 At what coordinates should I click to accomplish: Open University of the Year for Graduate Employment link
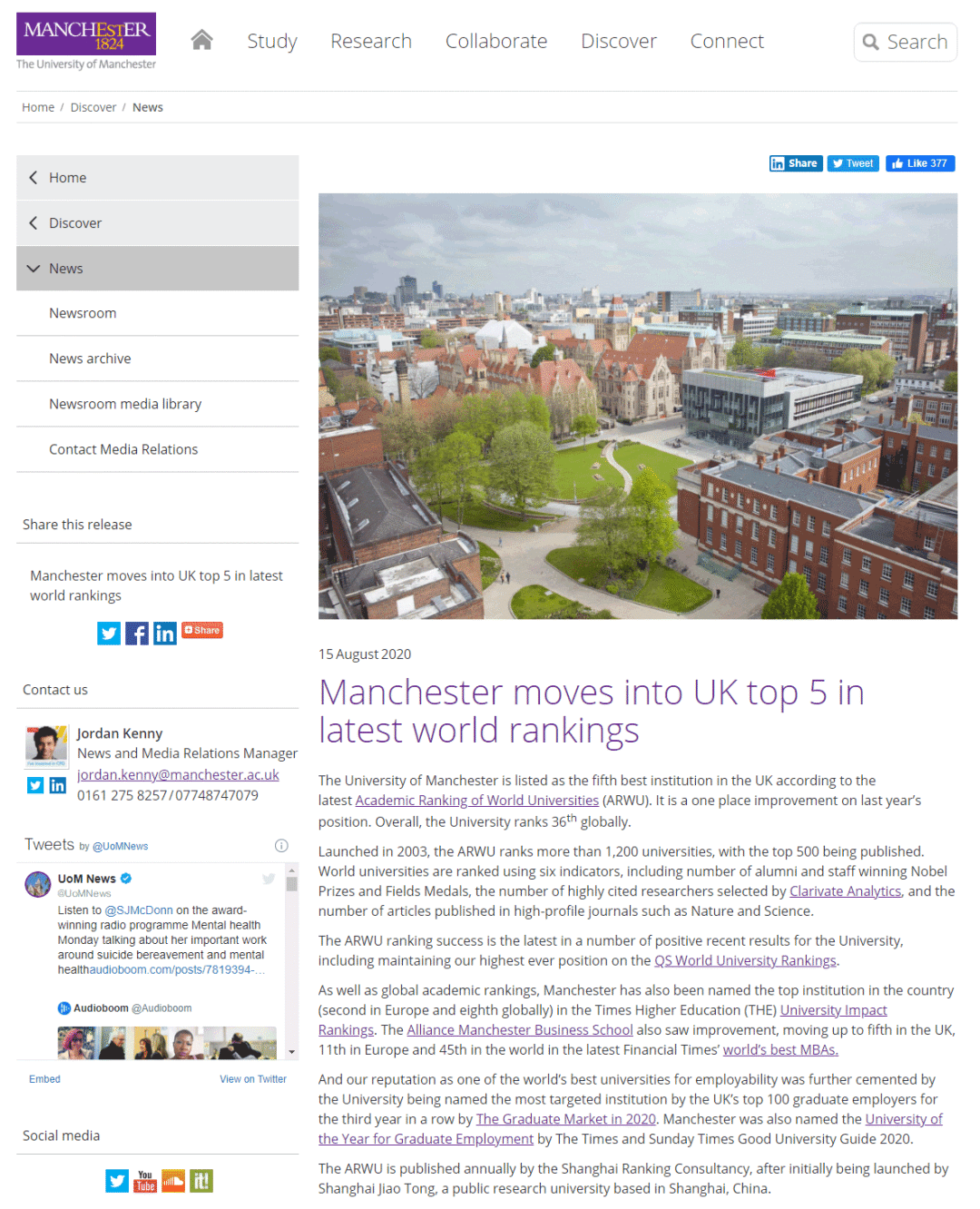426,1139
